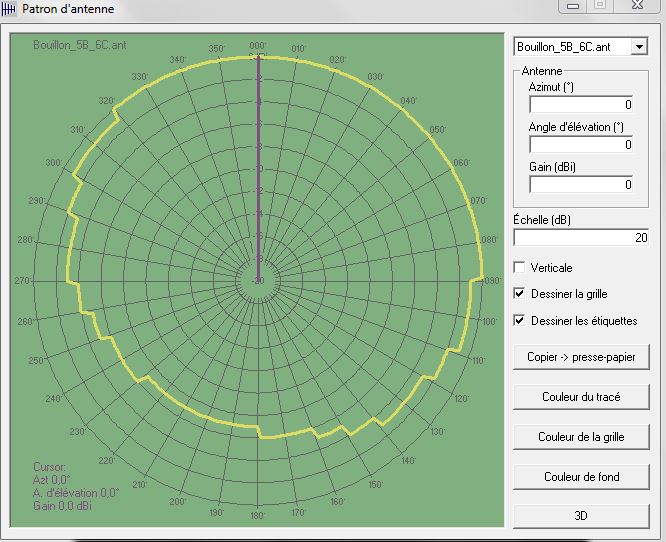666x542 pixels.
Task: Open the Bouillon_5B_6C.ant antenna file dropdown
Action: (639, 47)
